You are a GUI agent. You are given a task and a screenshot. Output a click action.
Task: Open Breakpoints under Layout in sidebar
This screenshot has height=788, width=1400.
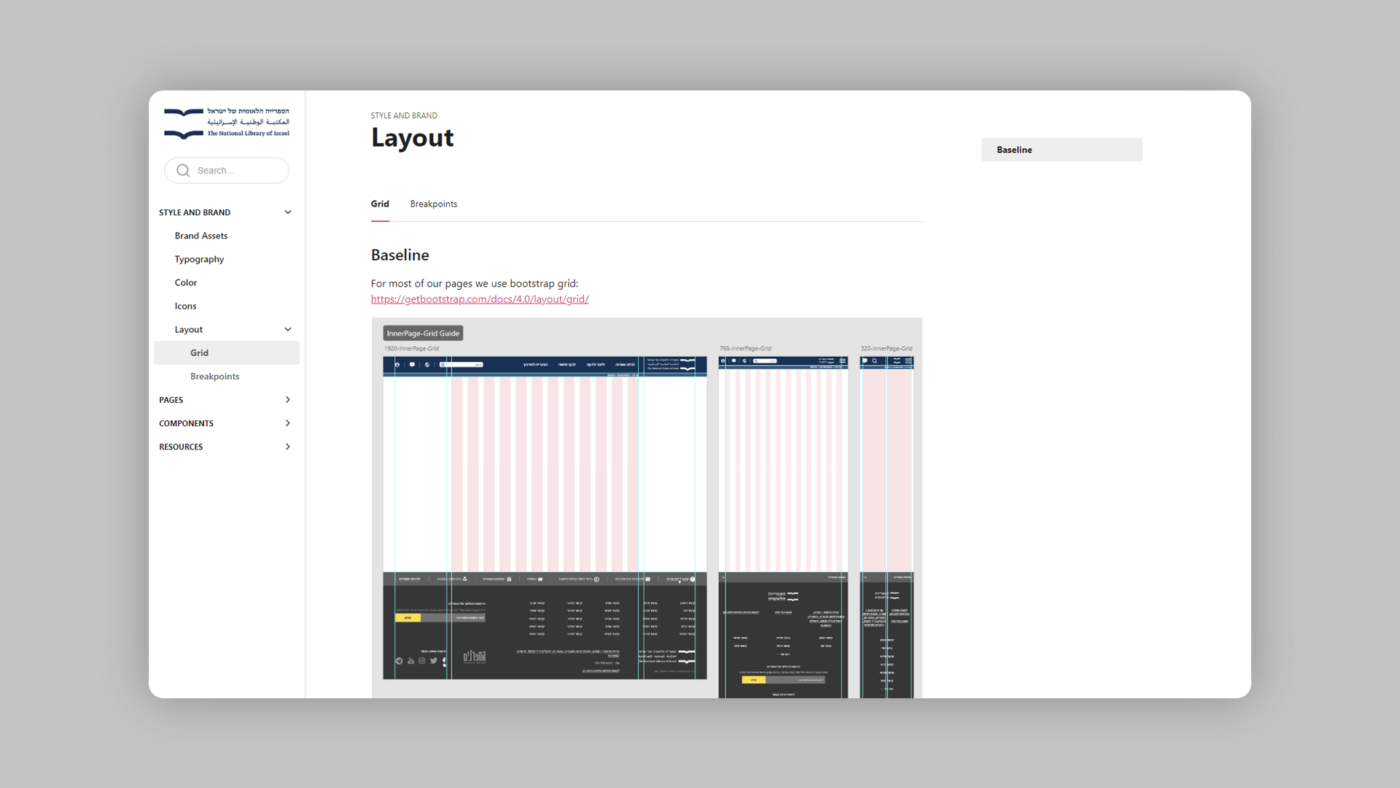(x=215, y=376)
